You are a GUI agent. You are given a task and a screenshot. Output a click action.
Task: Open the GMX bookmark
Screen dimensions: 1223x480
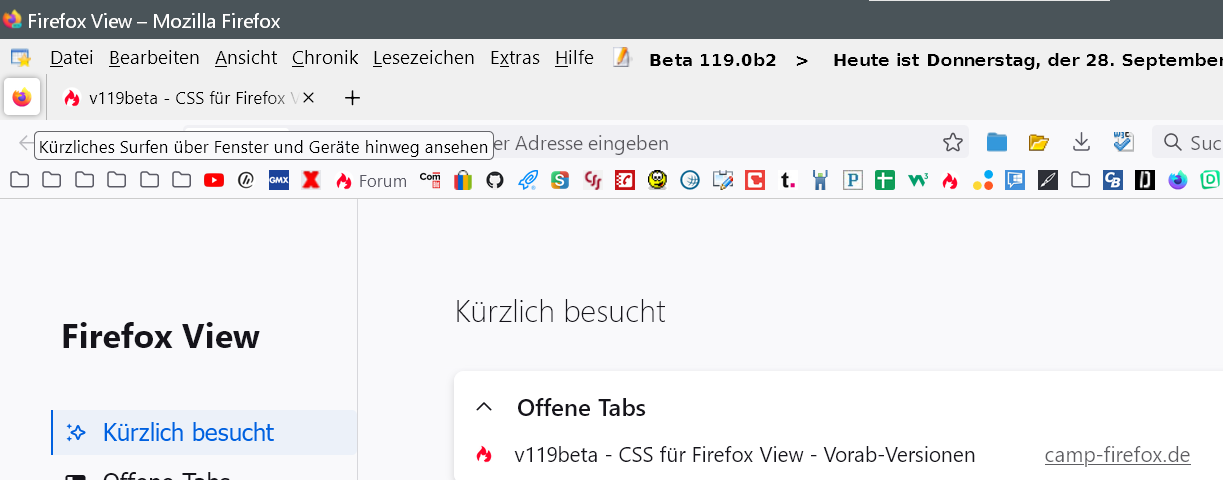coord(279,181)
